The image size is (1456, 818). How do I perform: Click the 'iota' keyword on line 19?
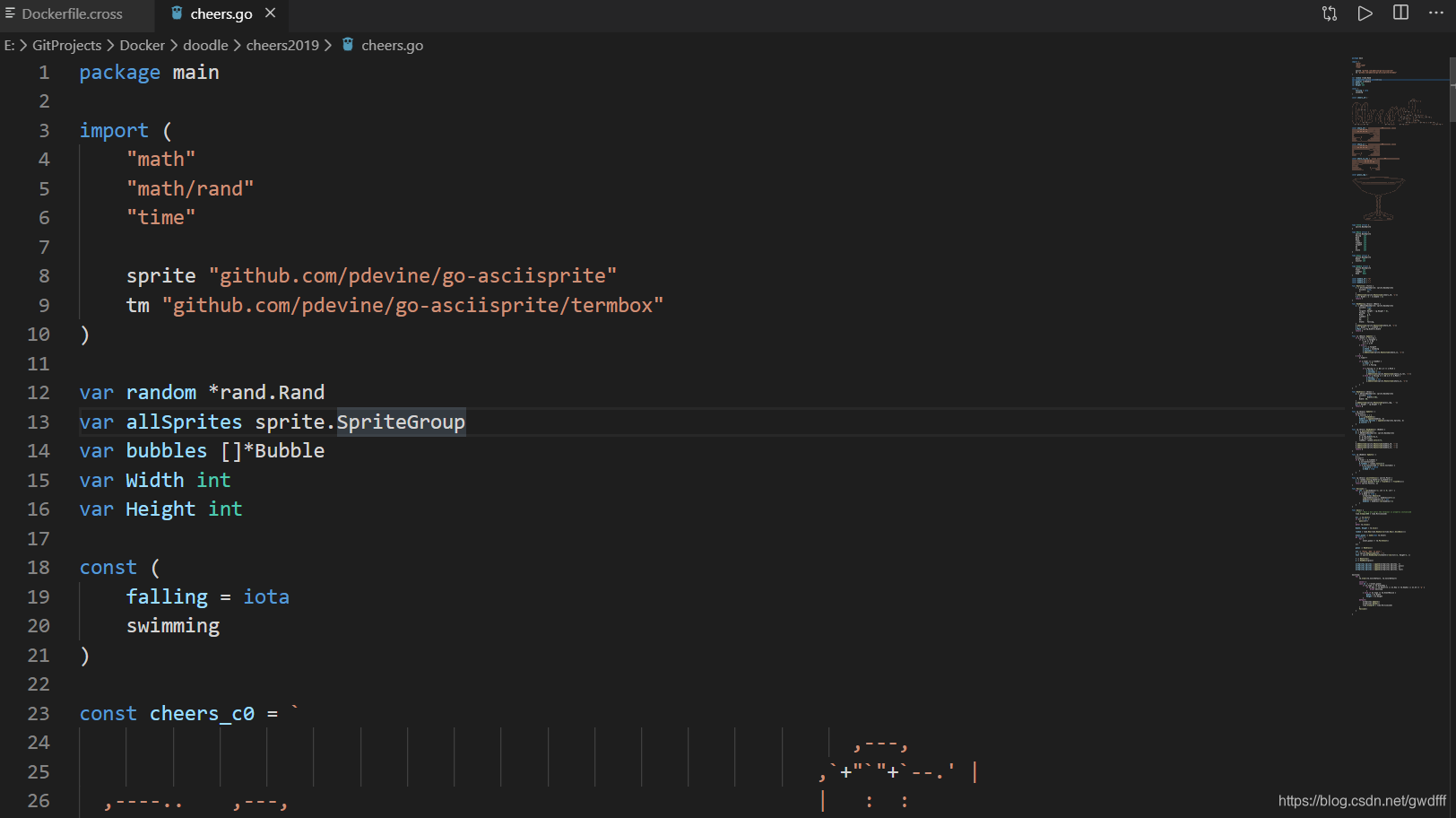point(266,596)
